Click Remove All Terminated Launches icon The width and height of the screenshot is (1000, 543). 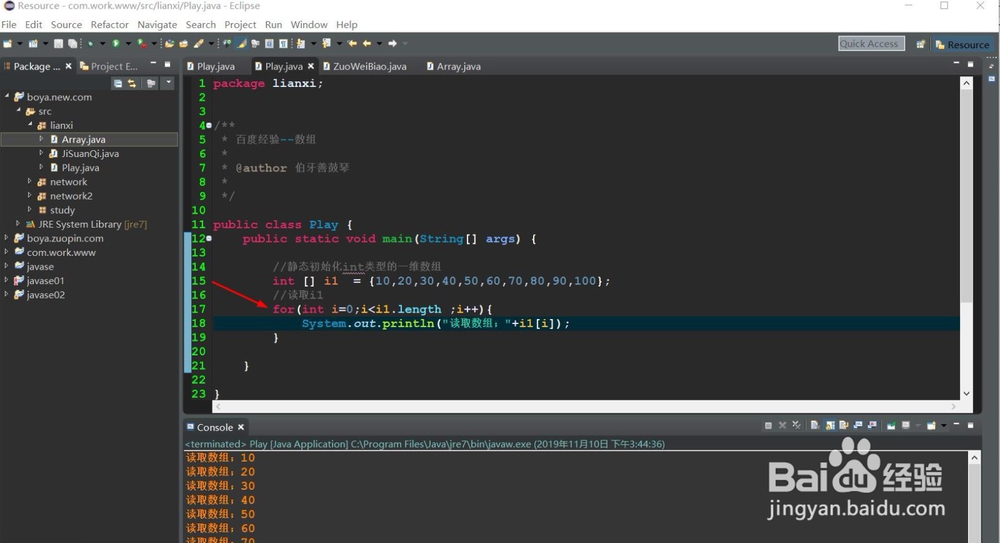[797, 425]
